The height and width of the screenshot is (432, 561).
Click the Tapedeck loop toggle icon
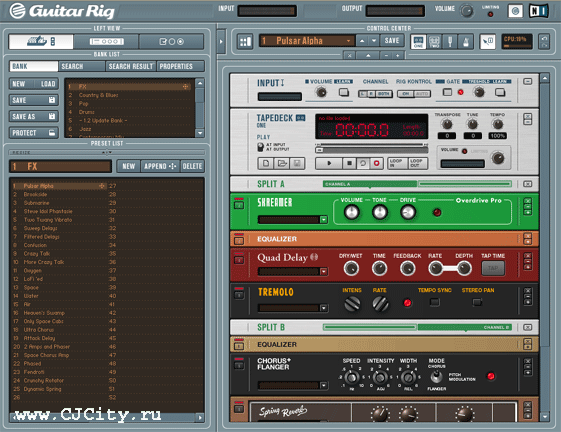tap(363, 163)
